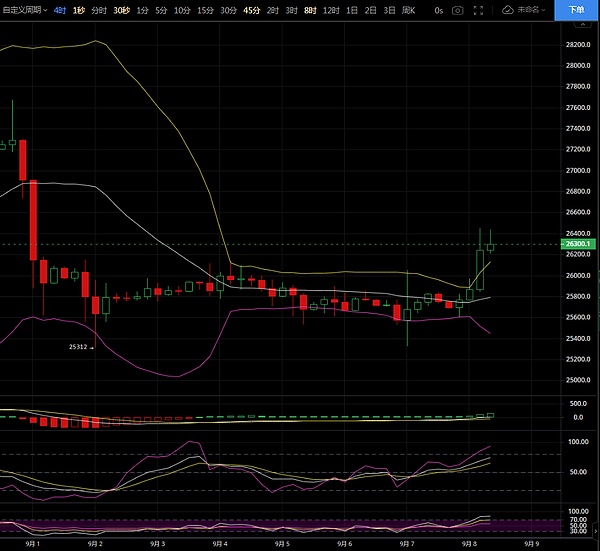
Task: Take a chart screenshot with camera icon
Action: tap(458, 10)
